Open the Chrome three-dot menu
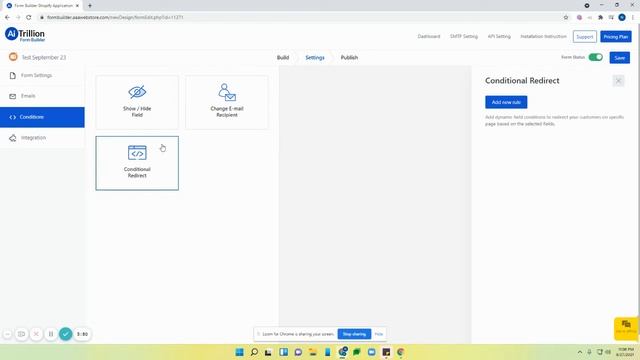The width and height of the screenshot is (640, 360). pyautogui.click(x=633, y=17)
